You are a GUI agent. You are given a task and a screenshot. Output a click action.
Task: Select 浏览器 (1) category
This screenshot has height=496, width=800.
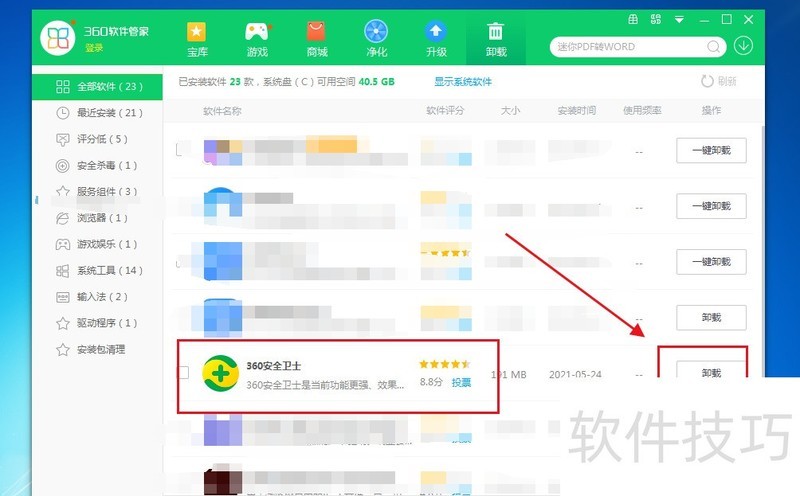(x=97, y=218)
